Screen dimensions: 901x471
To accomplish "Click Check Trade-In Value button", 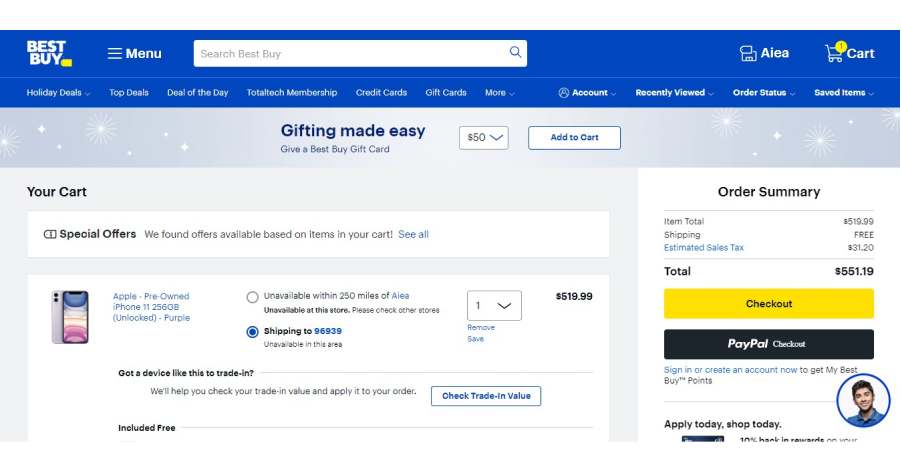I will pos(486,396).
